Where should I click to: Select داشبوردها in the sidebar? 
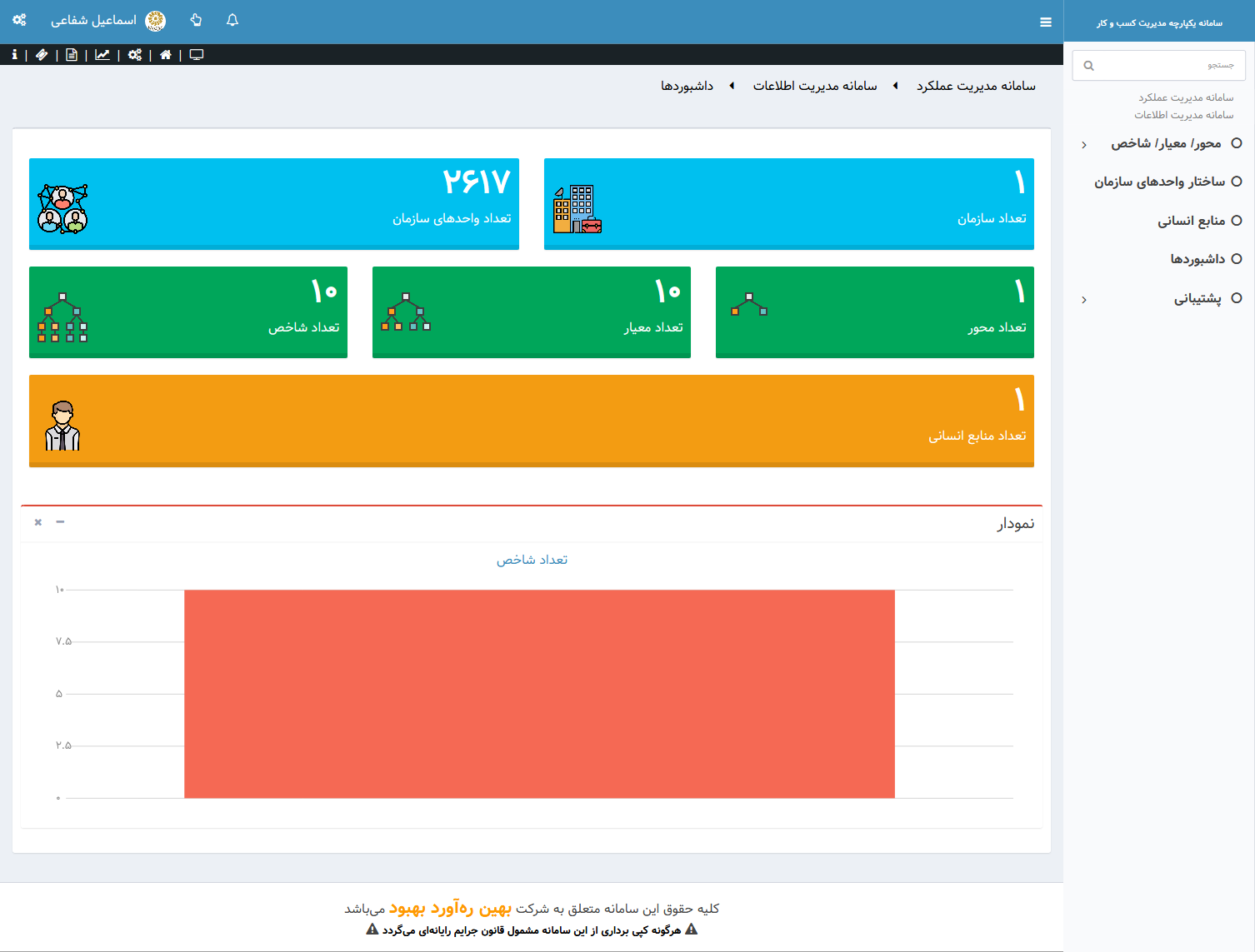(x=1197, y=259)
